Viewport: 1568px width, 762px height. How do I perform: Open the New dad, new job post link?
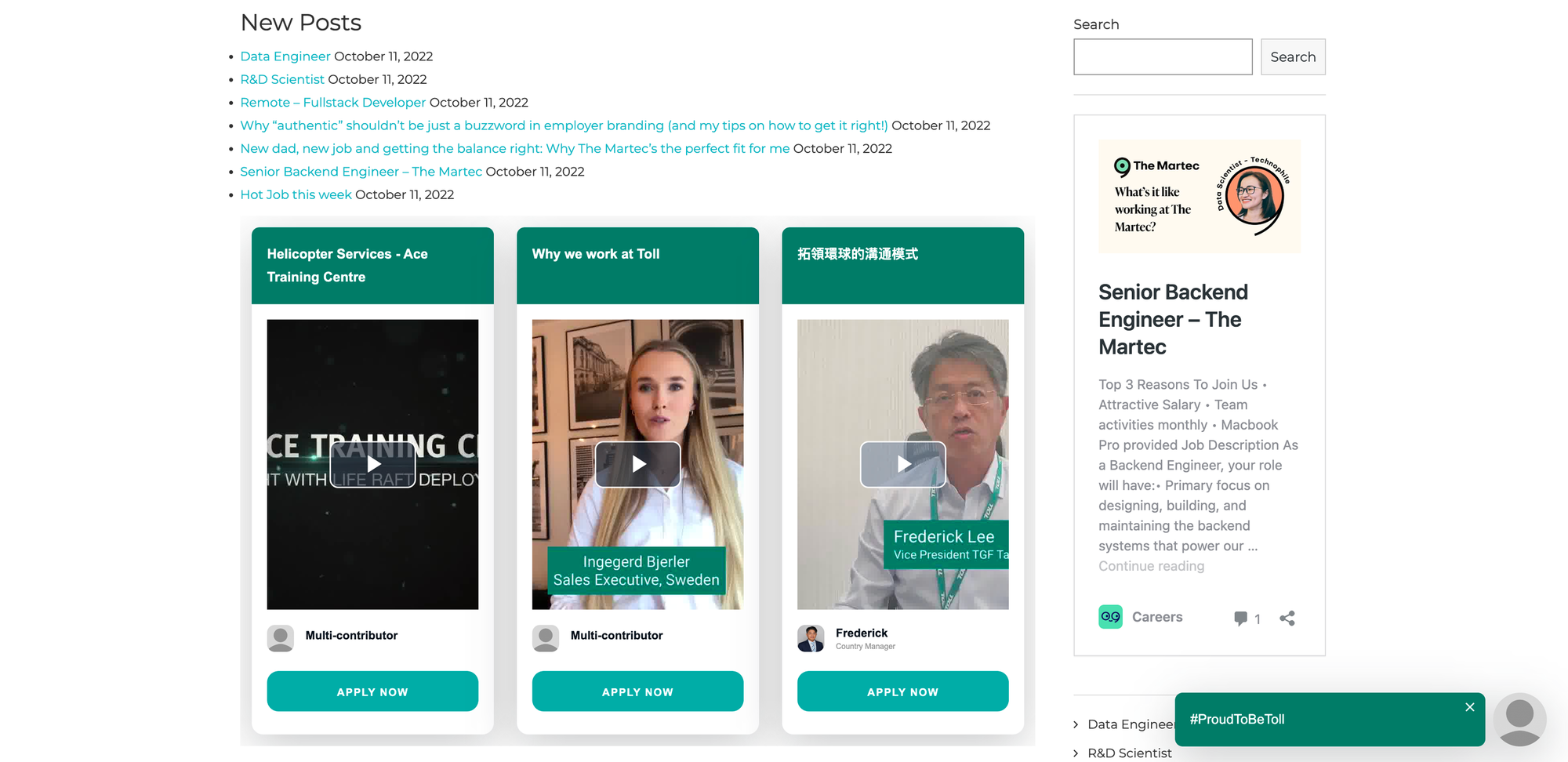(x=515, y=148)
